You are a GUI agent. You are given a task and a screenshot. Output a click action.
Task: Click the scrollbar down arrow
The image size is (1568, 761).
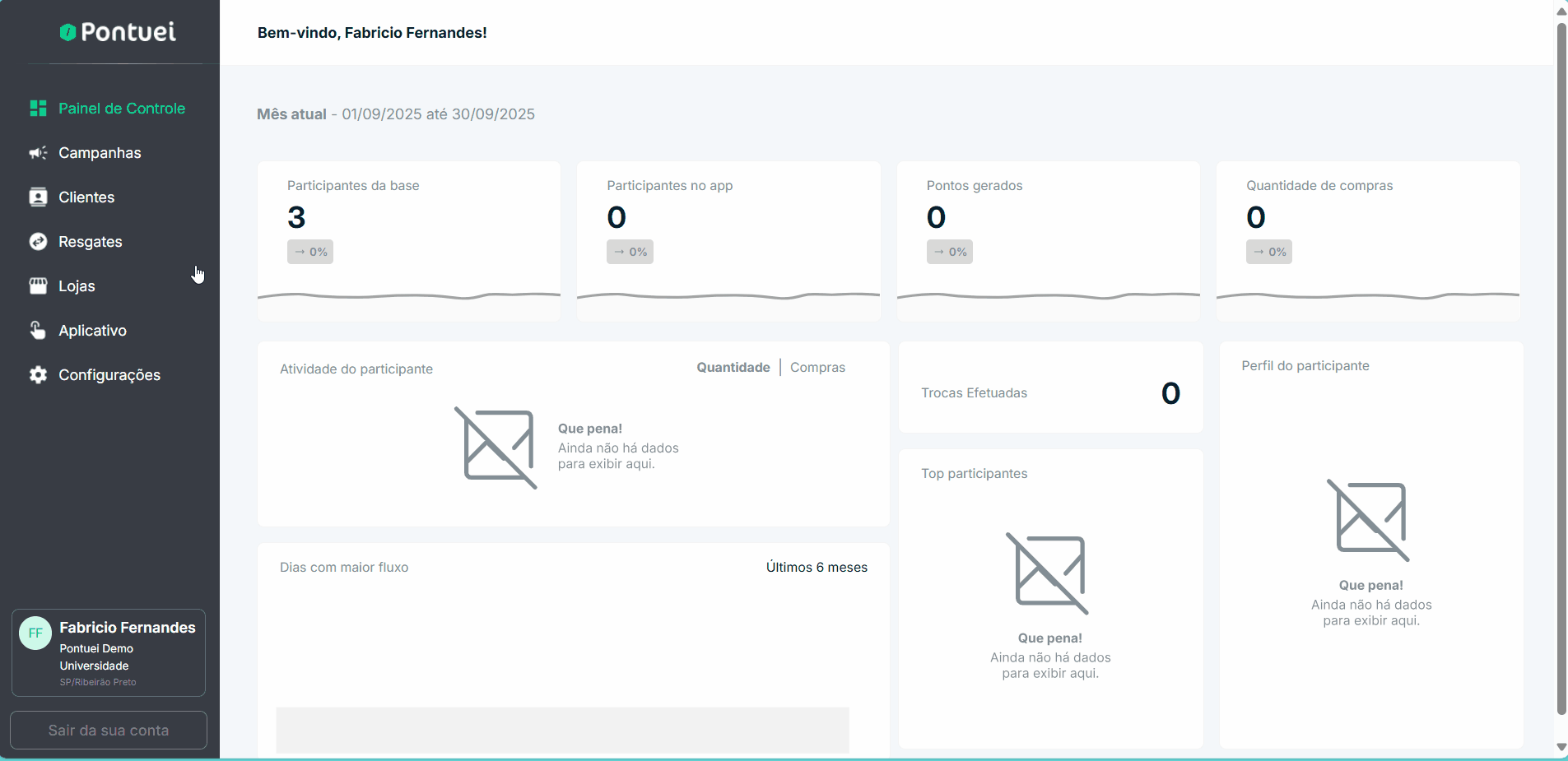[1561, 747]
